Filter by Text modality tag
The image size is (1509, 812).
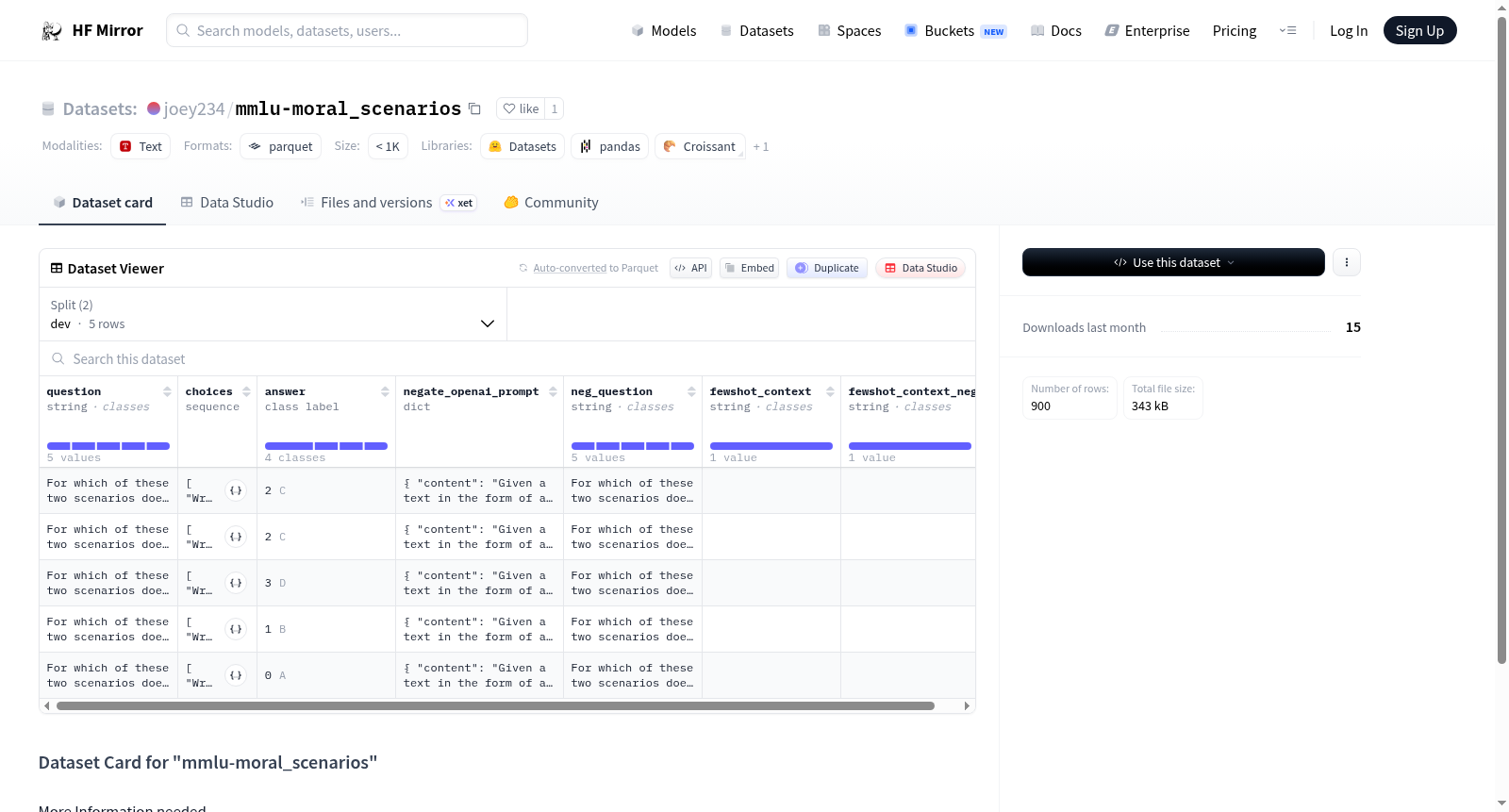click(x=141, y=146)
